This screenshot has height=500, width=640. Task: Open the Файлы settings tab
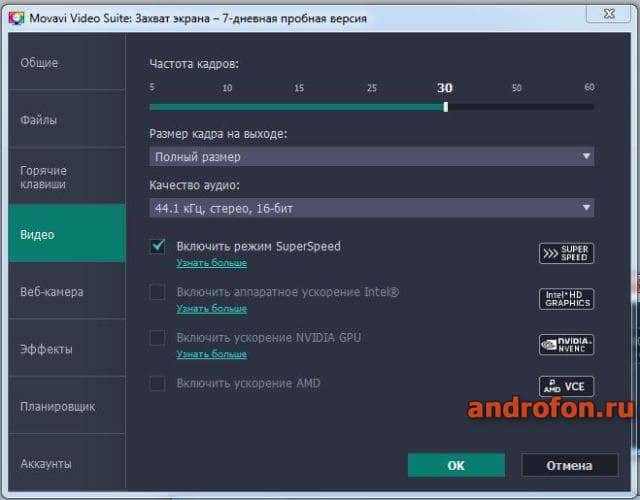(x=67, y=119)
